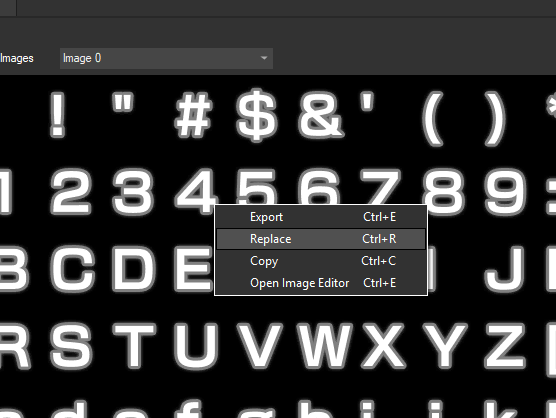Select the number 3 glyph
The image size is (556, 418).
point(133,193)
